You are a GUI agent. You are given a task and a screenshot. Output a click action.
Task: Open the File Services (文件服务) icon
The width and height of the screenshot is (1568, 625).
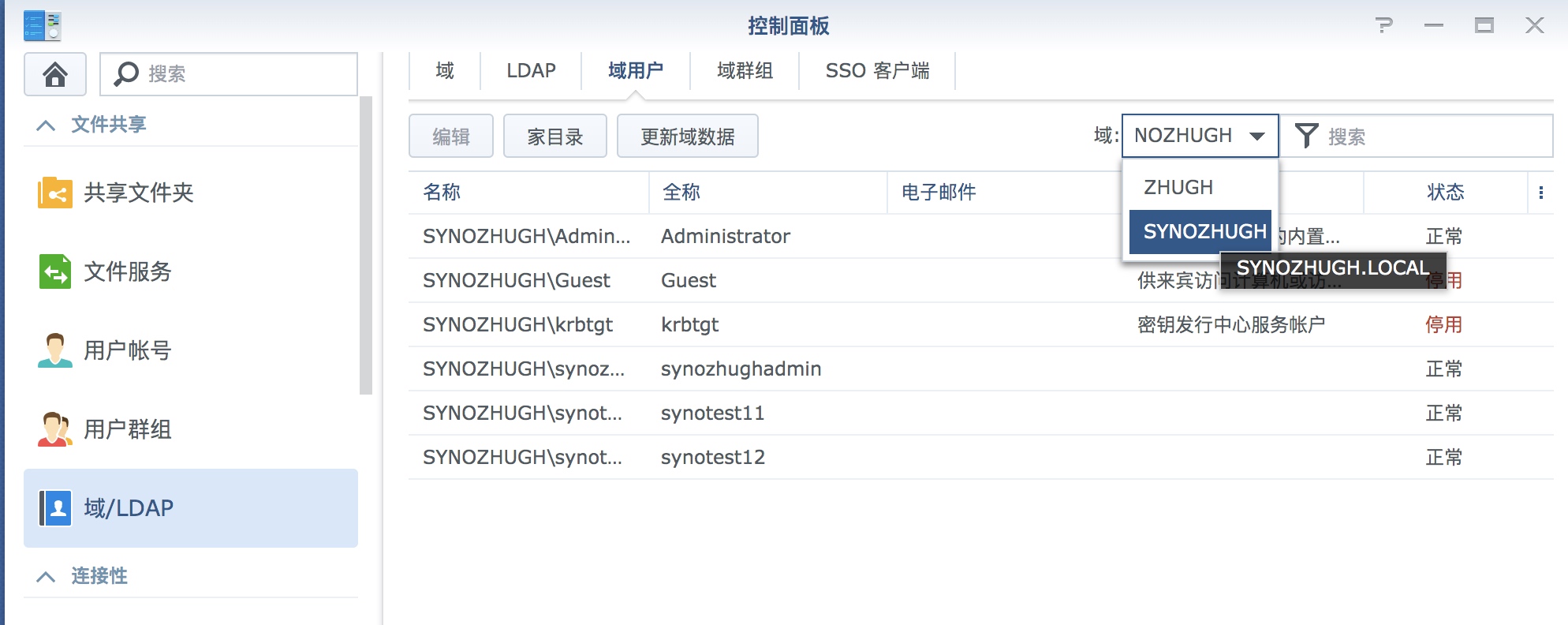pyautogui.click(x=55, y=271)
